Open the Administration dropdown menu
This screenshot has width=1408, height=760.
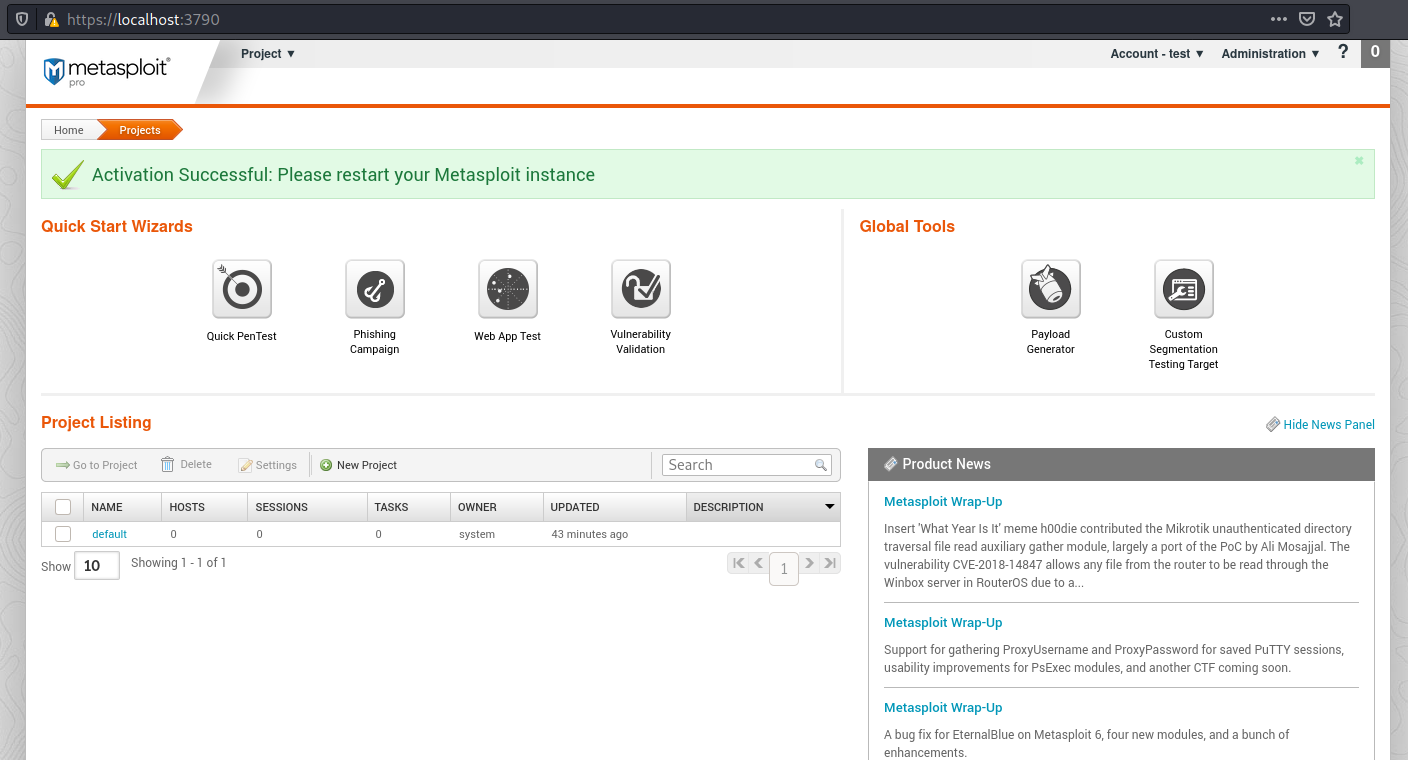pyautogui.click(x=1271, y=54)
